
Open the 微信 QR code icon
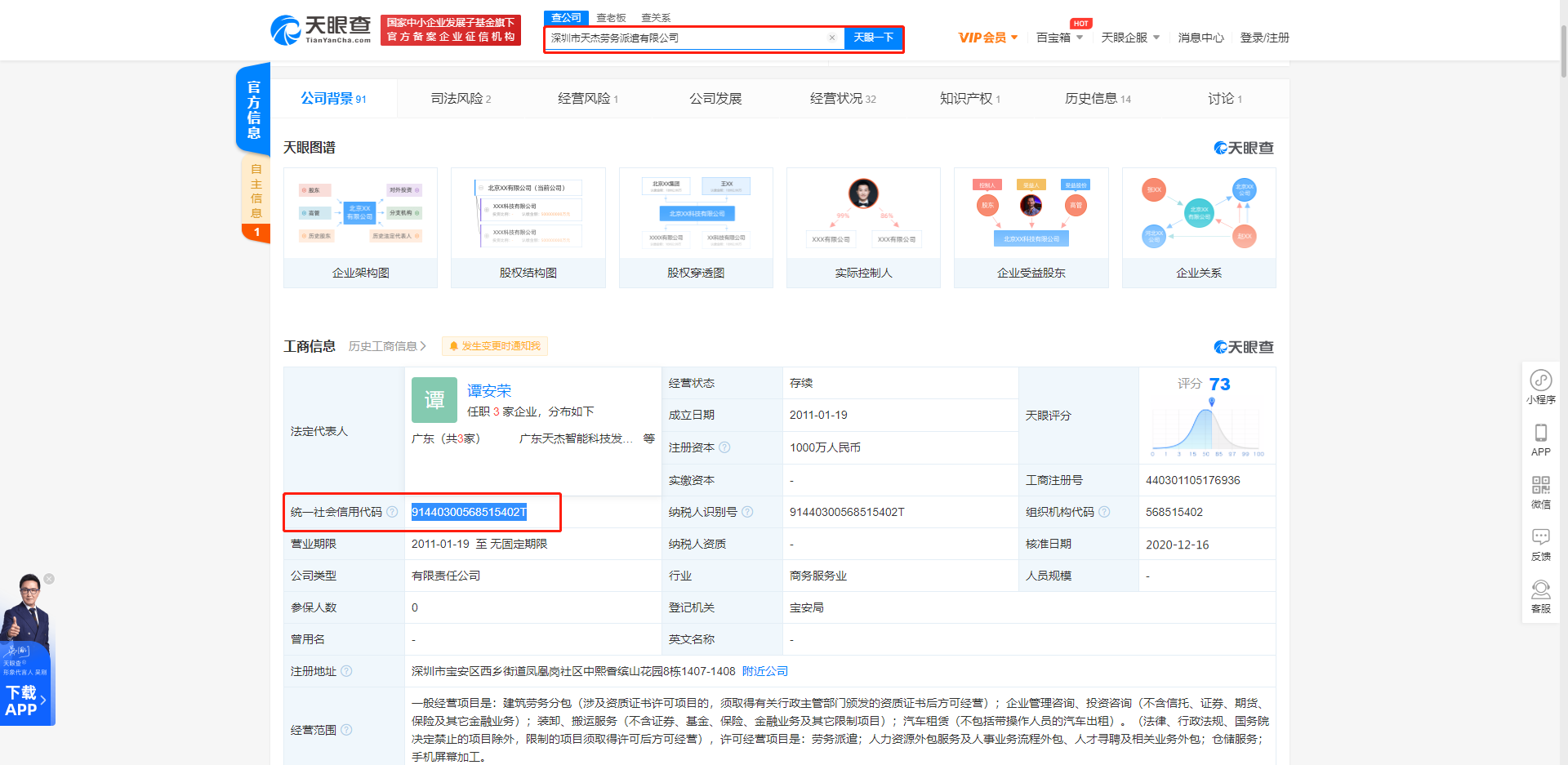click(1541, 492)
